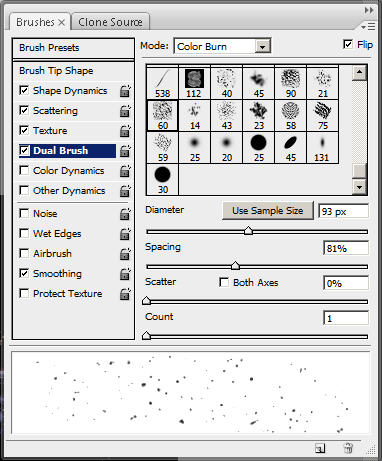
Task: Click the Diameter slider handle
Action: coord(248,231)
